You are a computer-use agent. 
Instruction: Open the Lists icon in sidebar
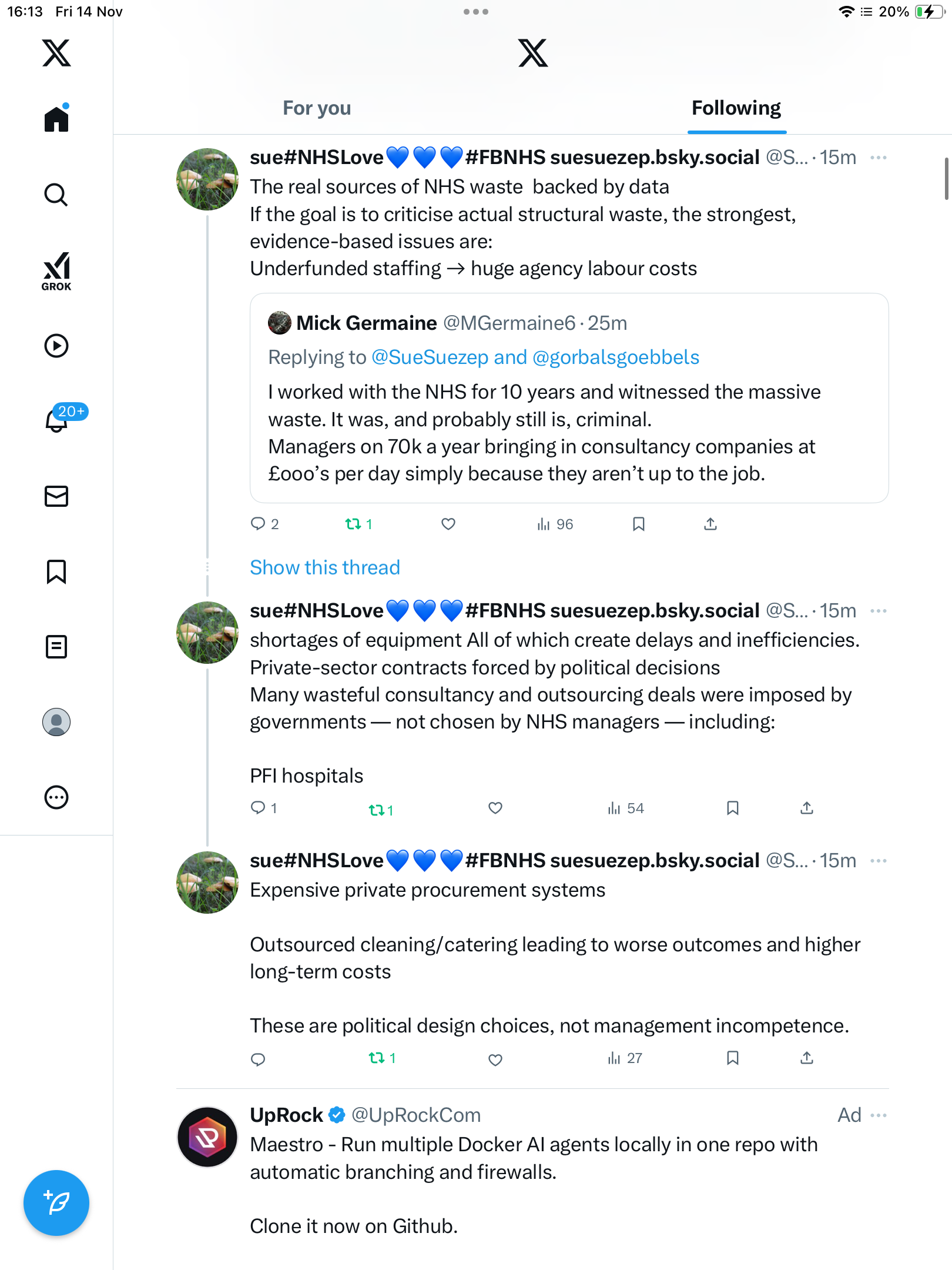click(56, 647)
